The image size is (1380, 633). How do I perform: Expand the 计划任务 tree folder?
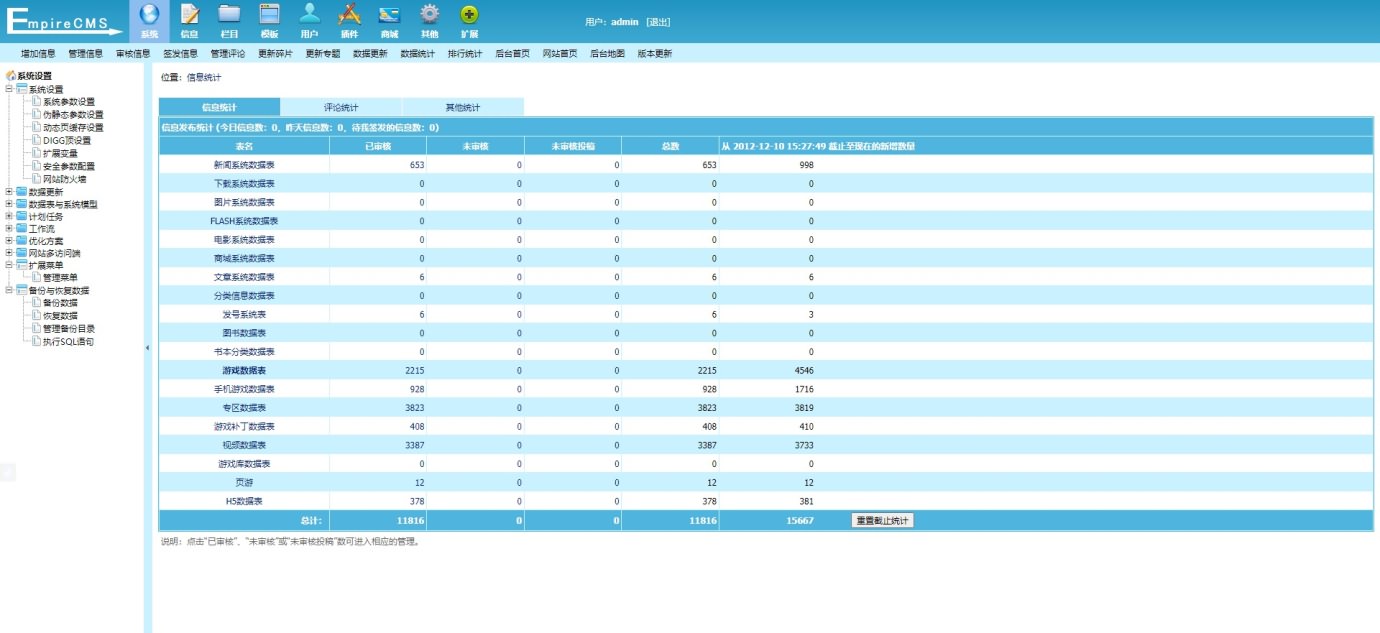(x=9, y=216)
